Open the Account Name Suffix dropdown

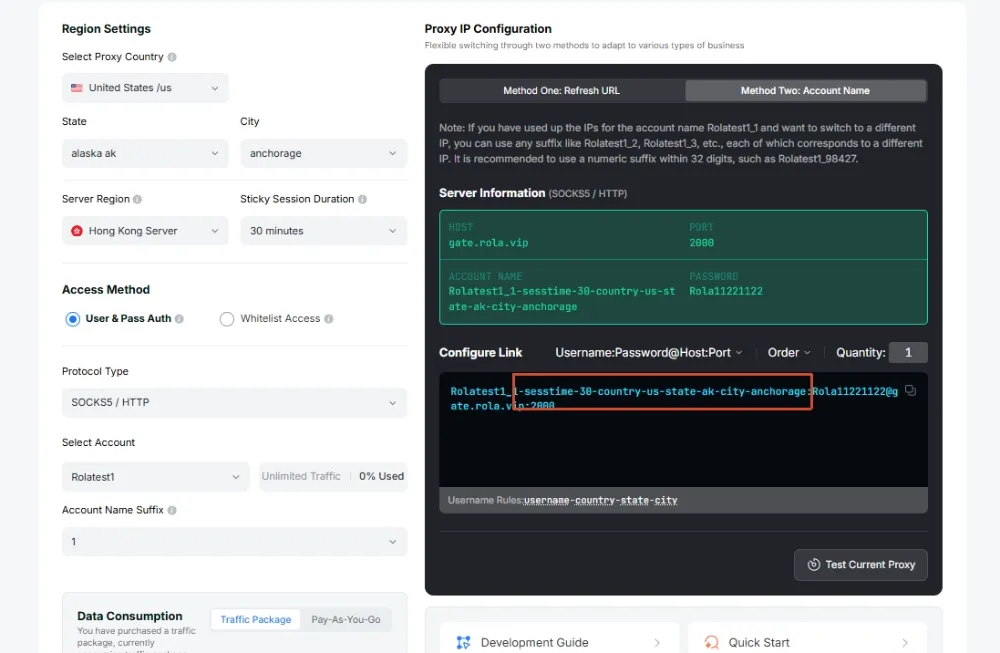(x=234, y=541)
